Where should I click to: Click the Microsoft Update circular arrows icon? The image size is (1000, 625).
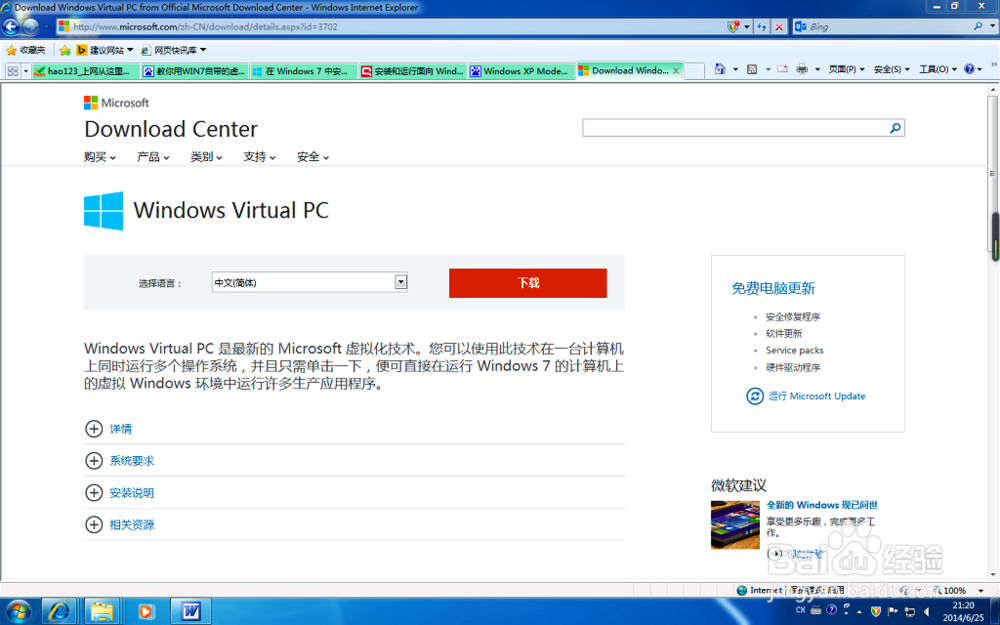pos(754,396)
